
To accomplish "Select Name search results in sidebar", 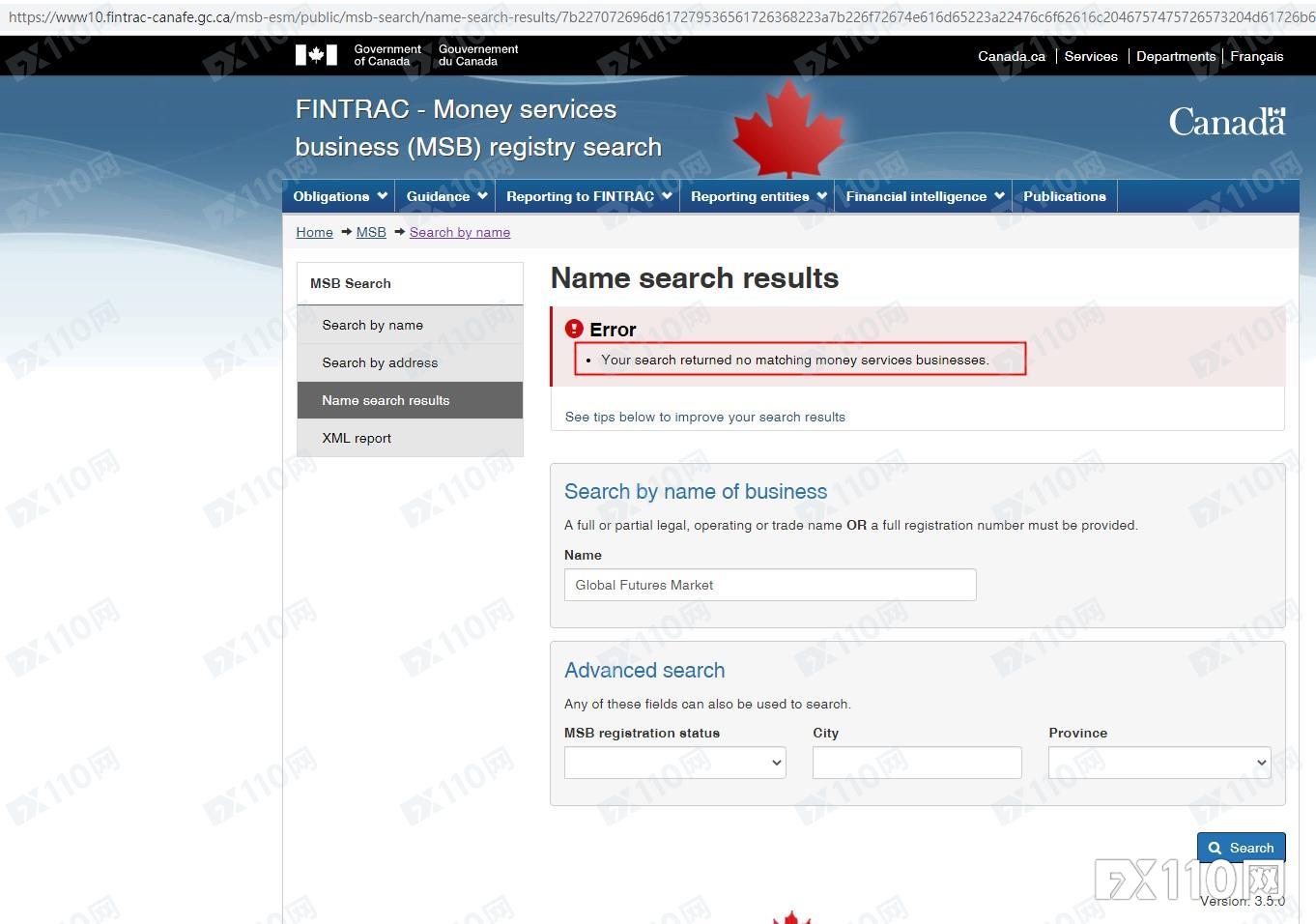I will [x=410, y=400].
